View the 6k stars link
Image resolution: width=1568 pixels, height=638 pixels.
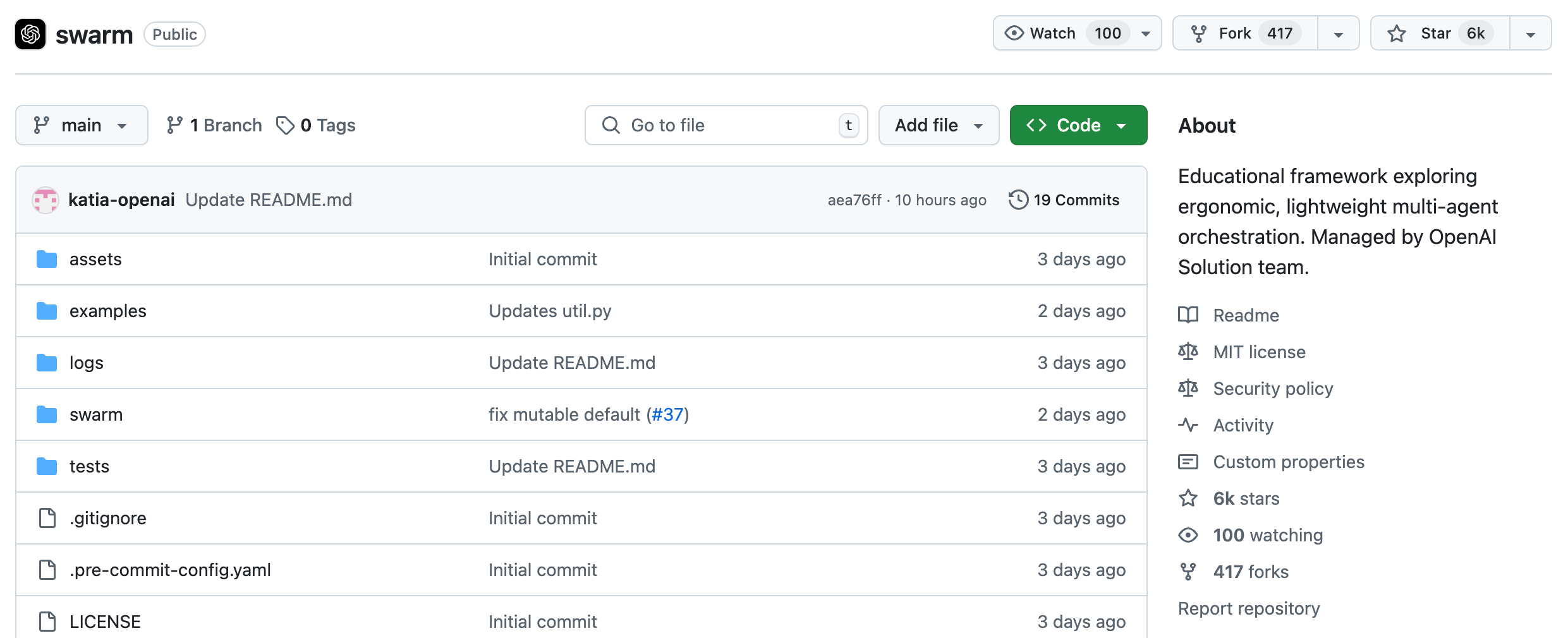(x=1246, y=498)
